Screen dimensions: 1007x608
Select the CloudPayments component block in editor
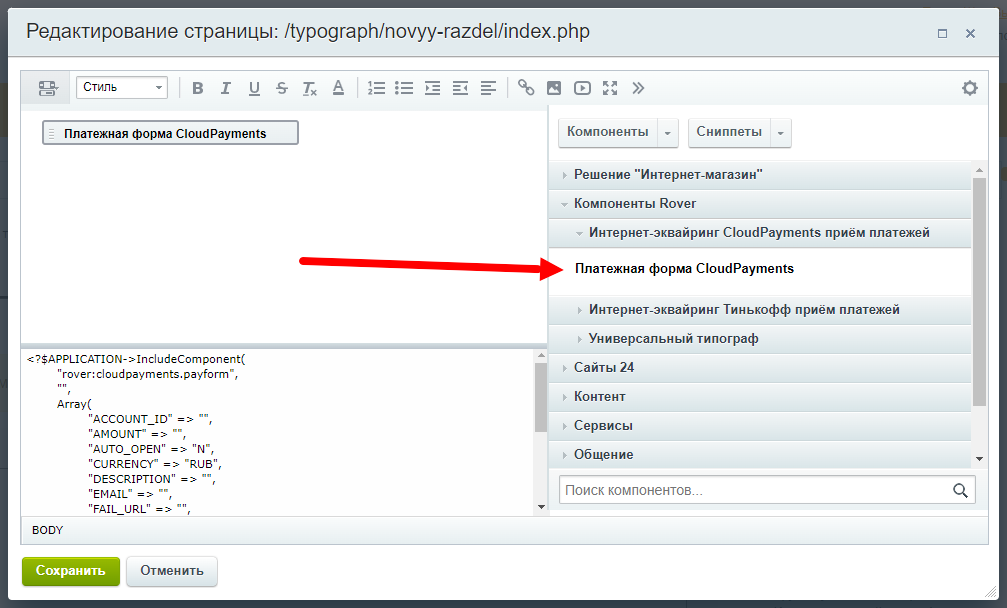coord(170,133)
